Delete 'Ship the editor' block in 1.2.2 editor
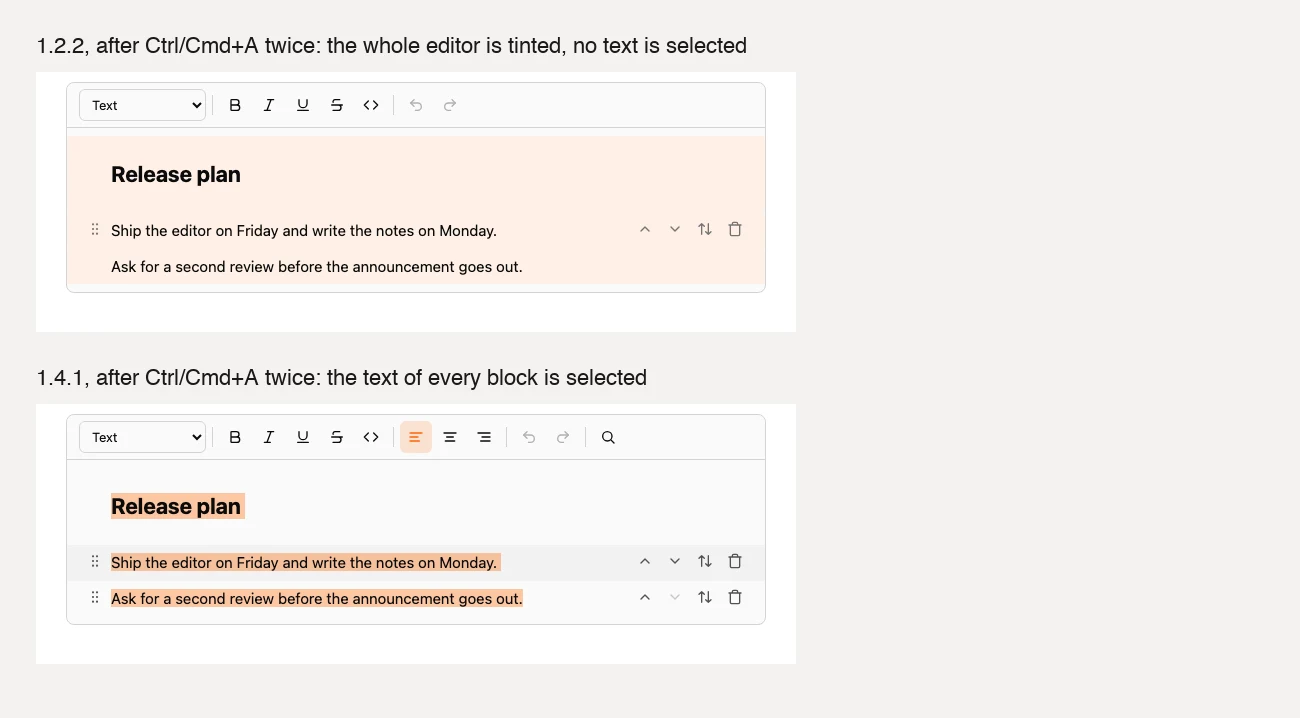The image size is (1300, 718). (x=735, y=229)
